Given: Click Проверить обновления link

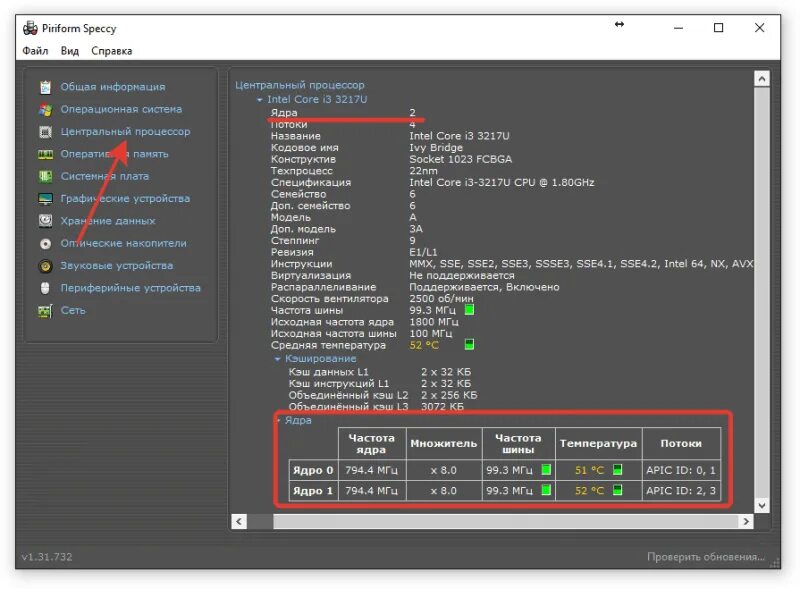Looking at the screenshot, I should 706,556.
